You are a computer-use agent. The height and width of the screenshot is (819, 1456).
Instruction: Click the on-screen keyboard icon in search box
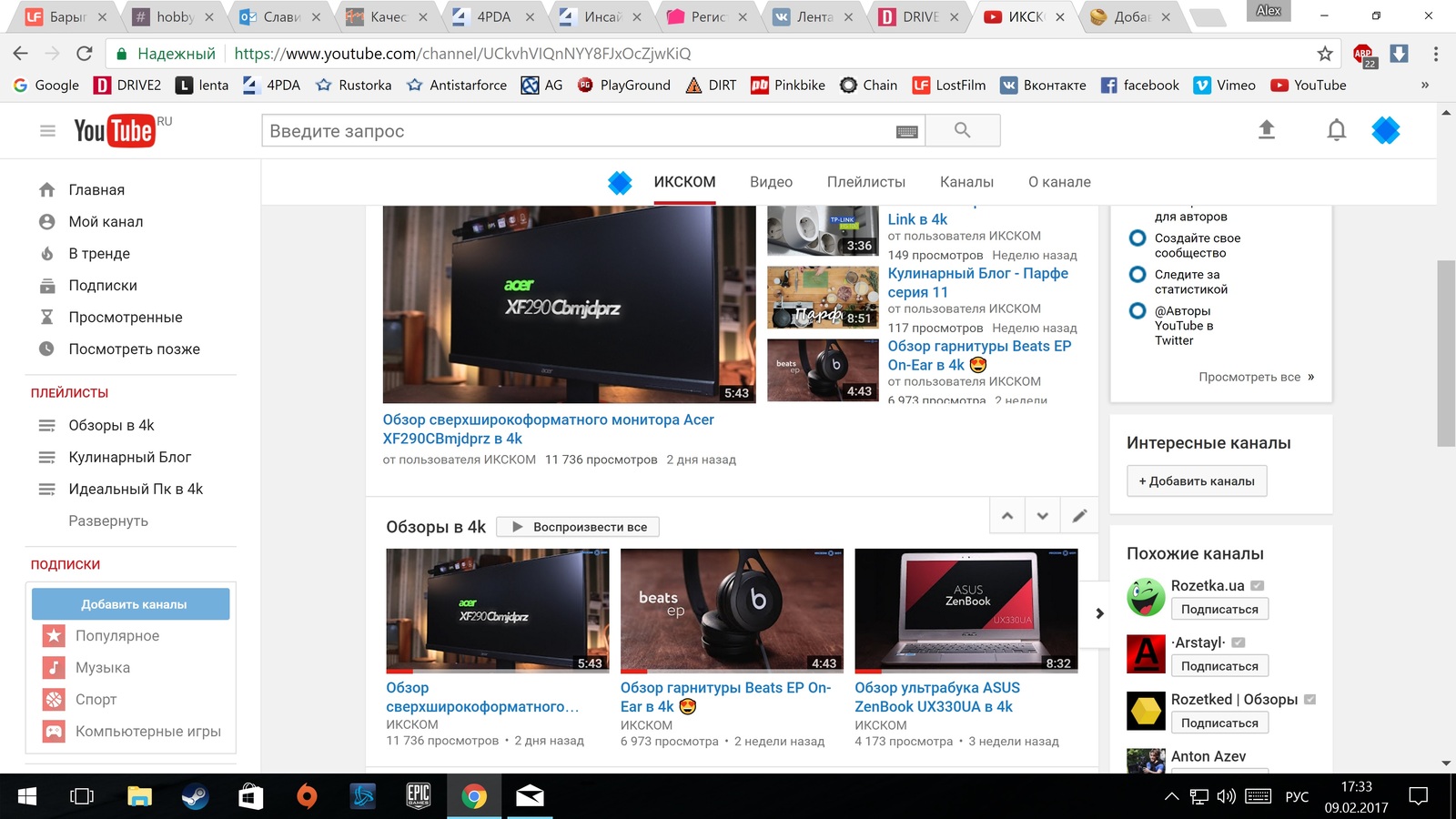click(x=906, y=131)
